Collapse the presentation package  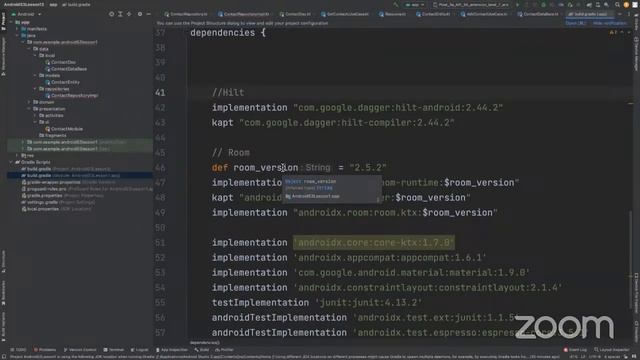click(29, 109)
